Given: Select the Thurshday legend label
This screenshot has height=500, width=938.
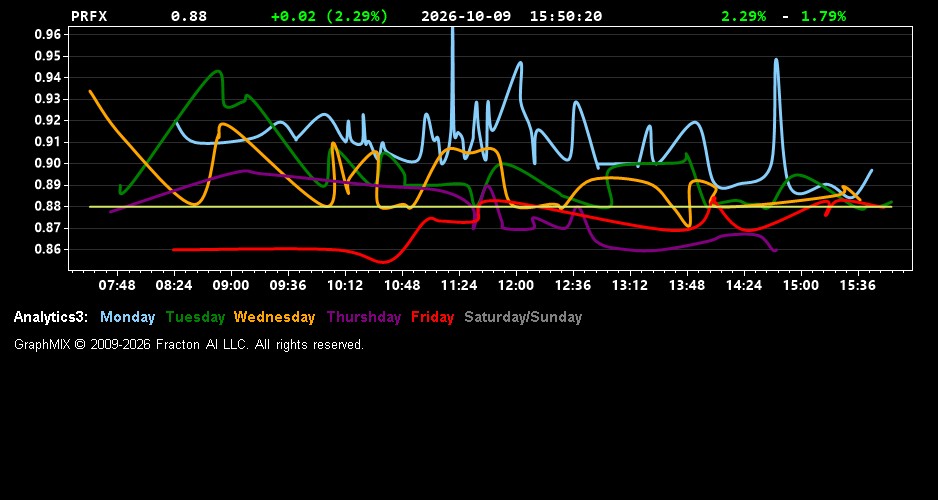Looking at the screenshot, I should pos(364,317).
